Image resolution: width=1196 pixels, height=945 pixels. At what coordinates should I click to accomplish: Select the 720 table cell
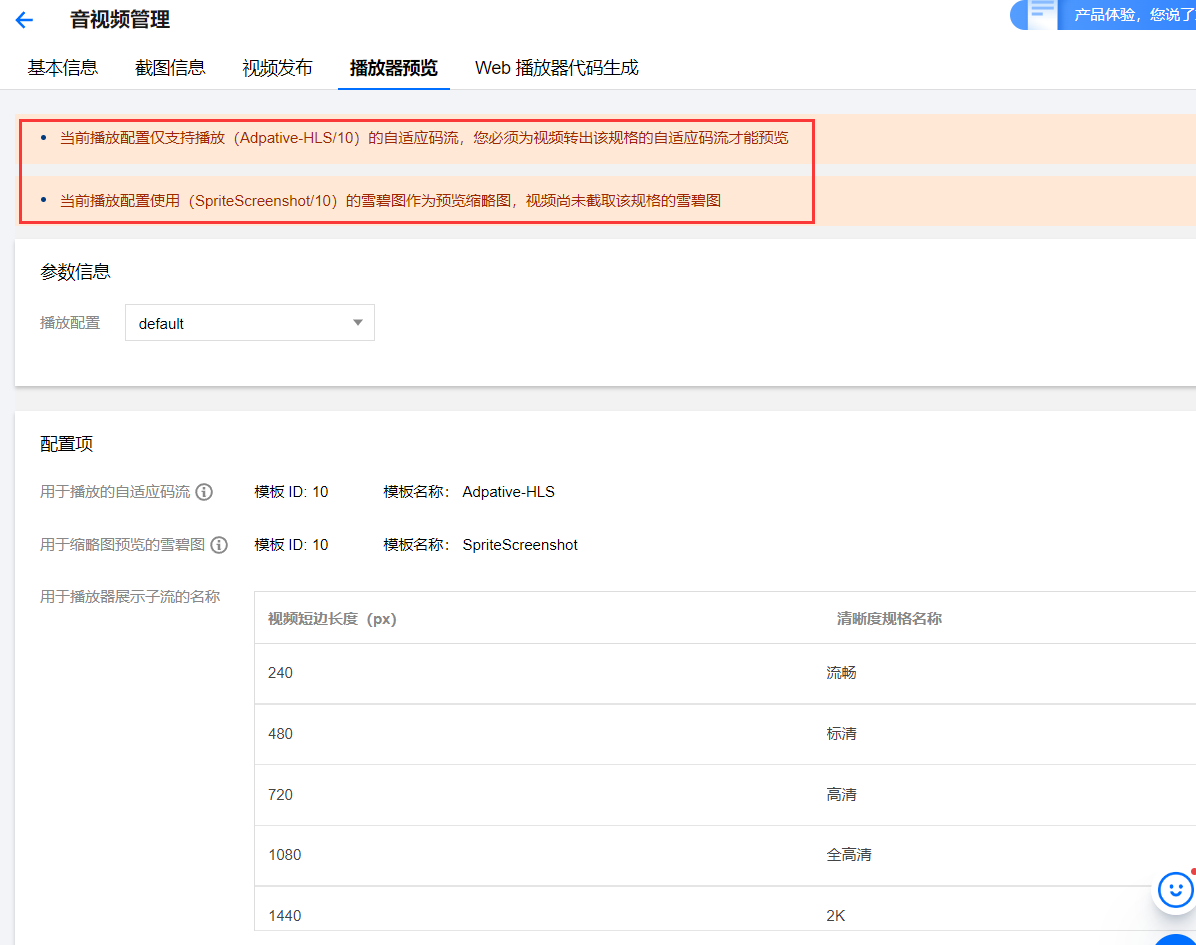tap(281, 795)
